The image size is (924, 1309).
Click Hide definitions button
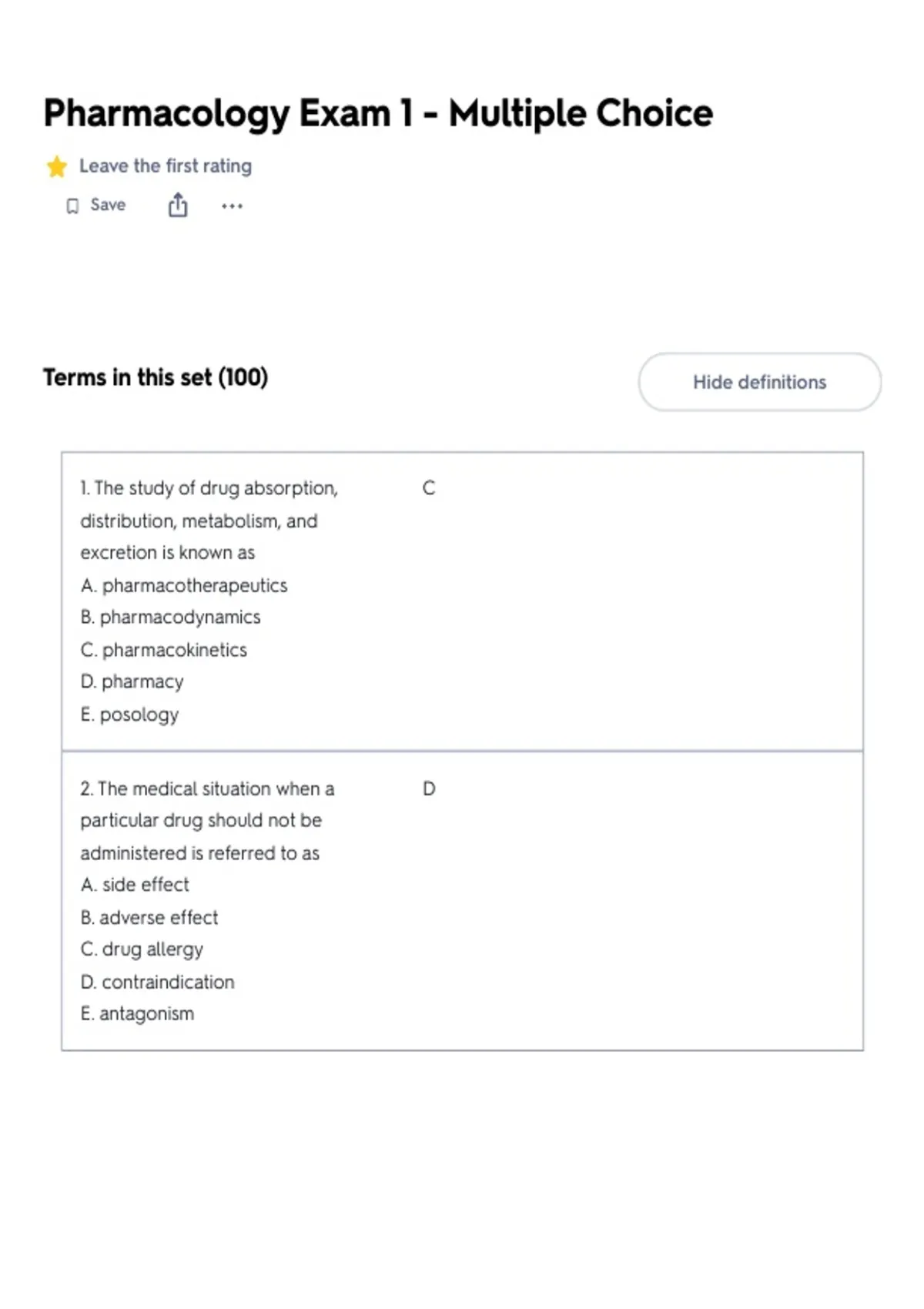pos(759,382)
